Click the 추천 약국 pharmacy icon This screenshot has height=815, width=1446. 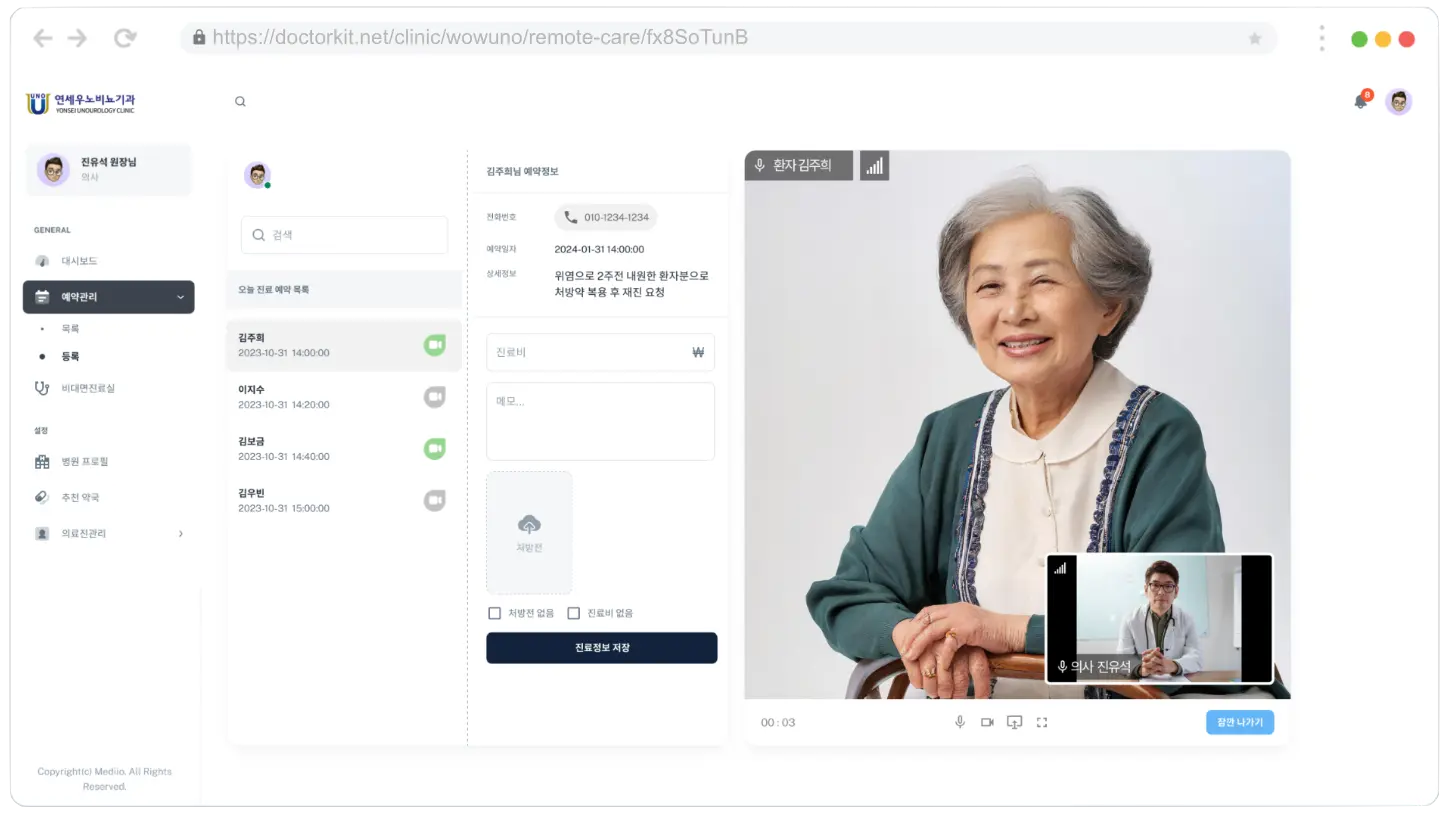(x=41, y=497)
